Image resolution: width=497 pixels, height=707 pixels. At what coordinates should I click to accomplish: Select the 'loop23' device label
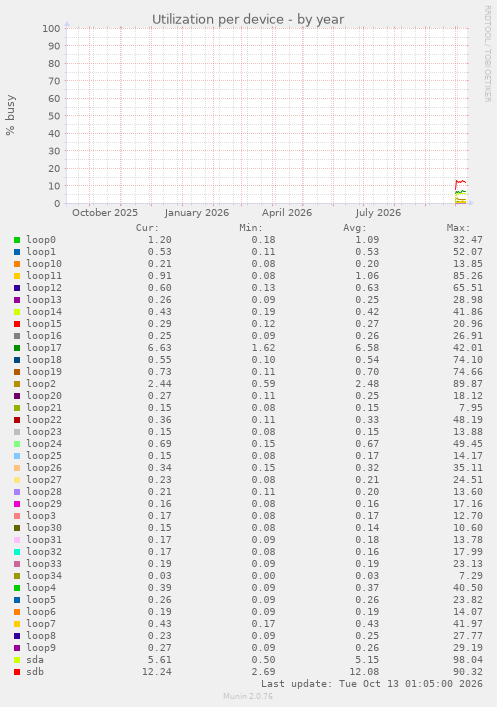[x=44, y=432]
